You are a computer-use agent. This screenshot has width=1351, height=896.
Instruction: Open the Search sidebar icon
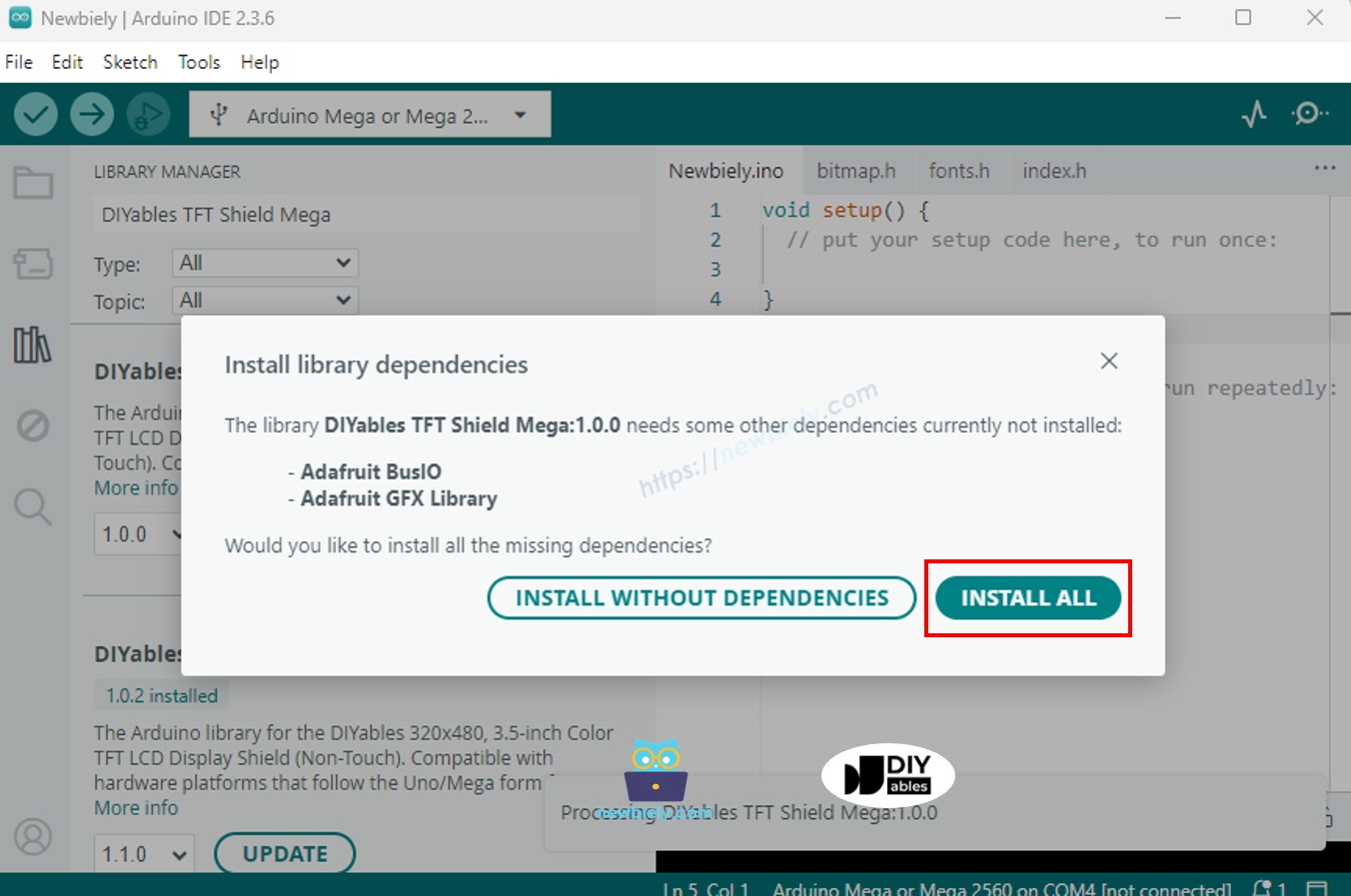click(32, 507)
